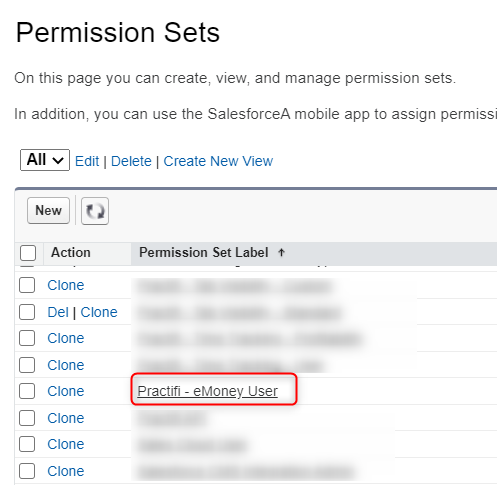
Task: Check the bottom row's checkbox
Action: [x=27, y=471]
